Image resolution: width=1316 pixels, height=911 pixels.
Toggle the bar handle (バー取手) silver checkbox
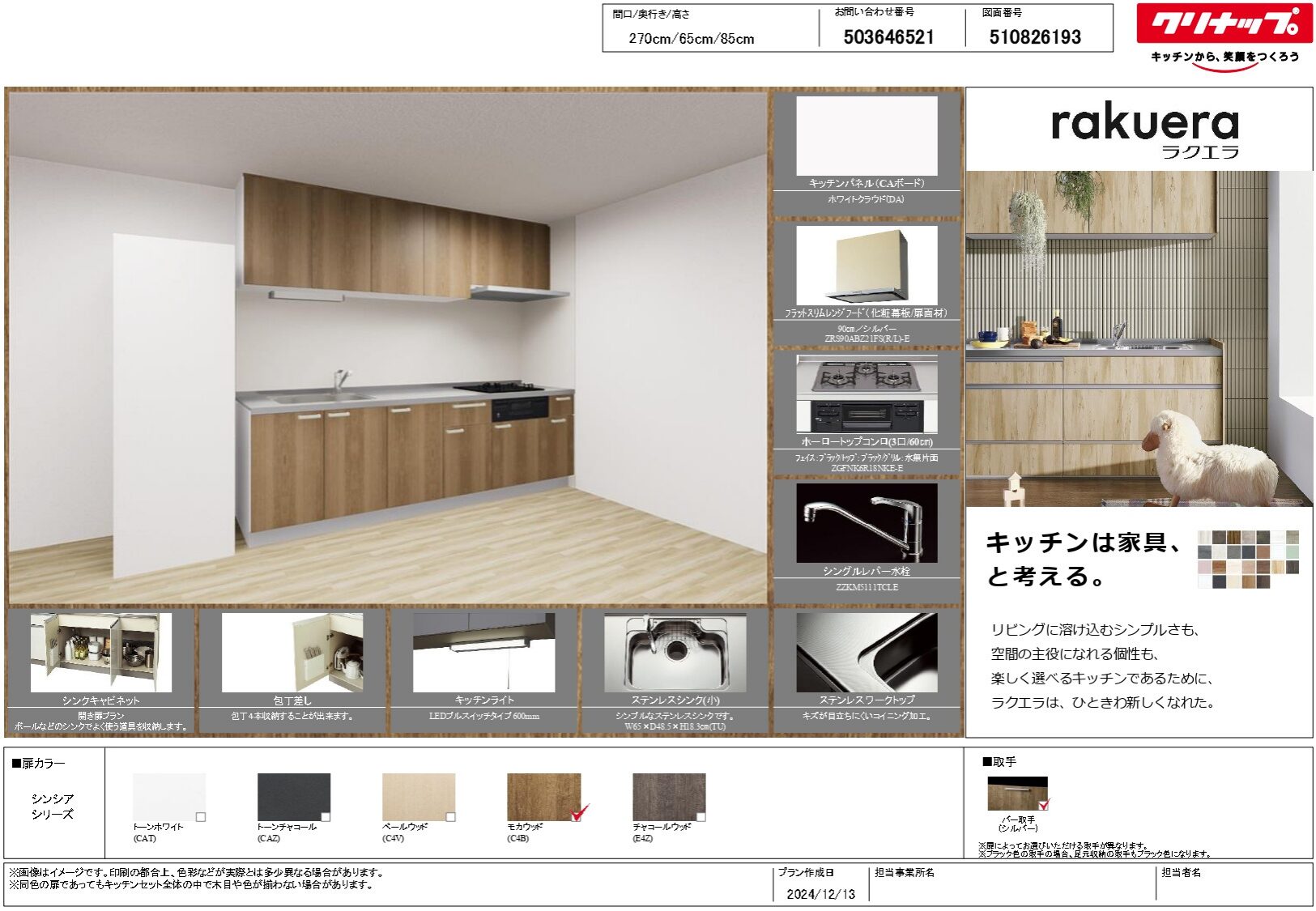(x=1044, y=805)
